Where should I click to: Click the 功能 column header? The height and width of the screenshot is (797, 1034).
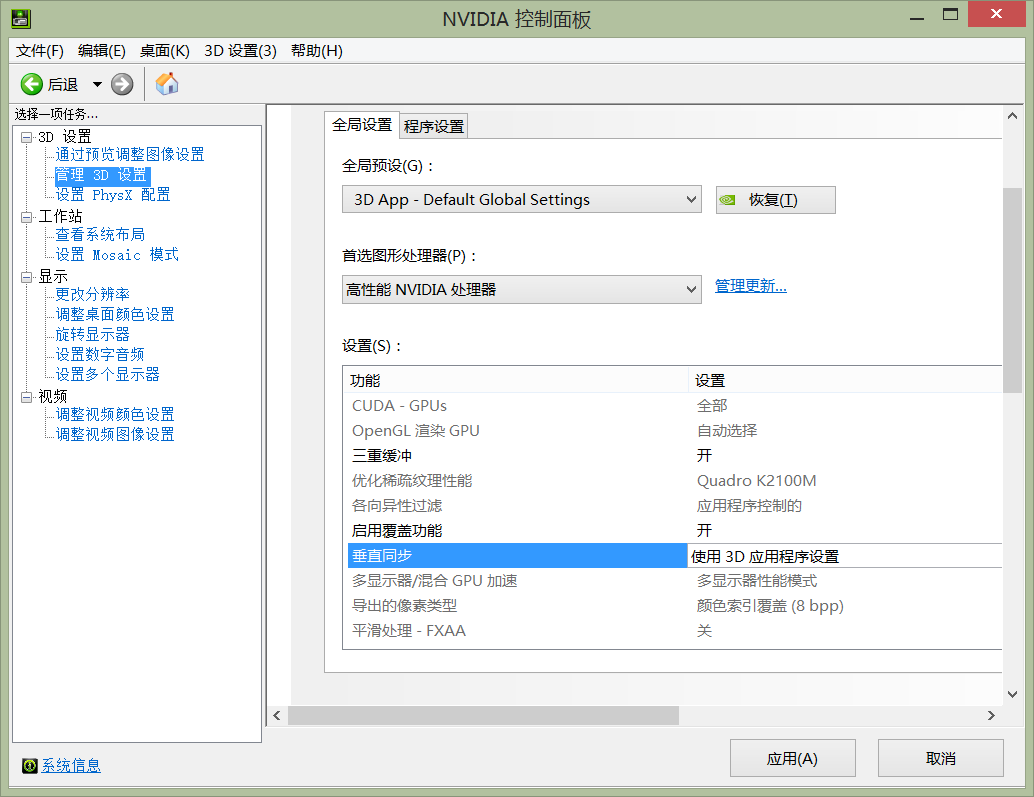pyautogui.click(x=516, y=380)
